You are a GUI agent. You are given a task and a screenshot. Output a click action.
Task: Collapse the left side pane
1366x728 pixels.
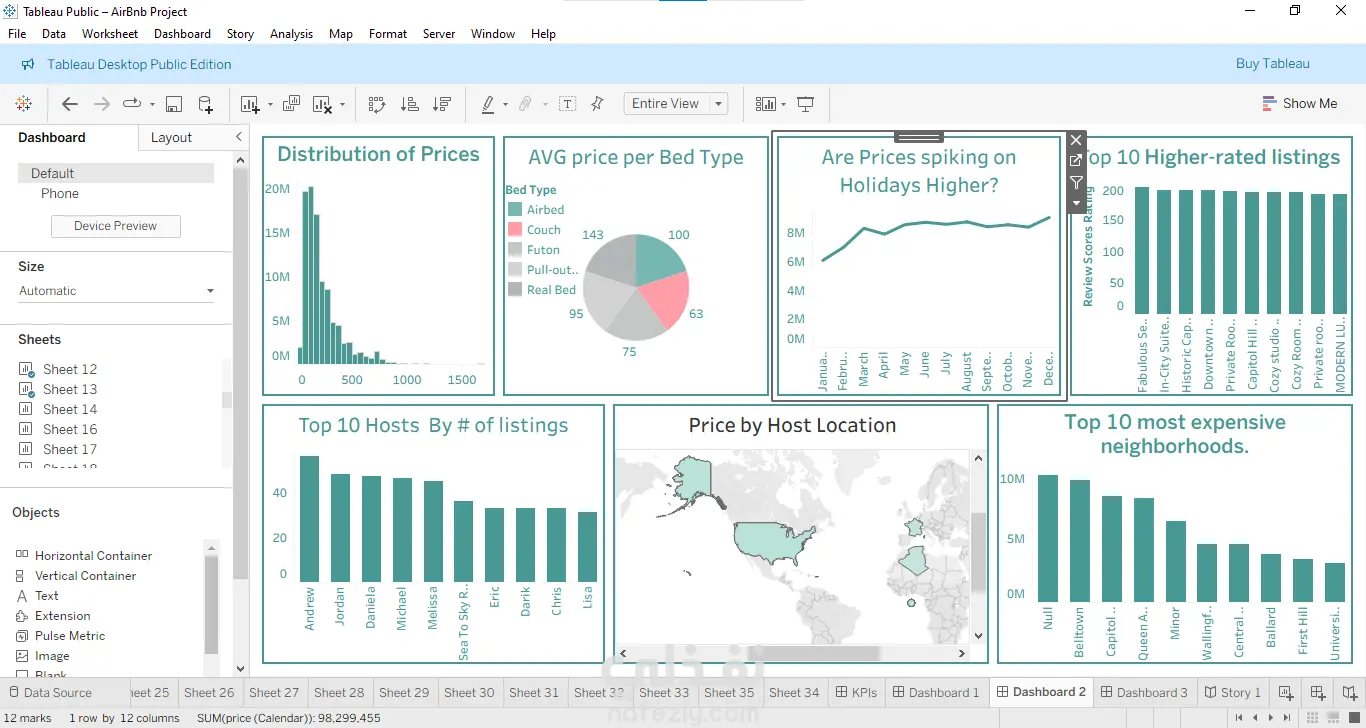[x=238, y=137]
